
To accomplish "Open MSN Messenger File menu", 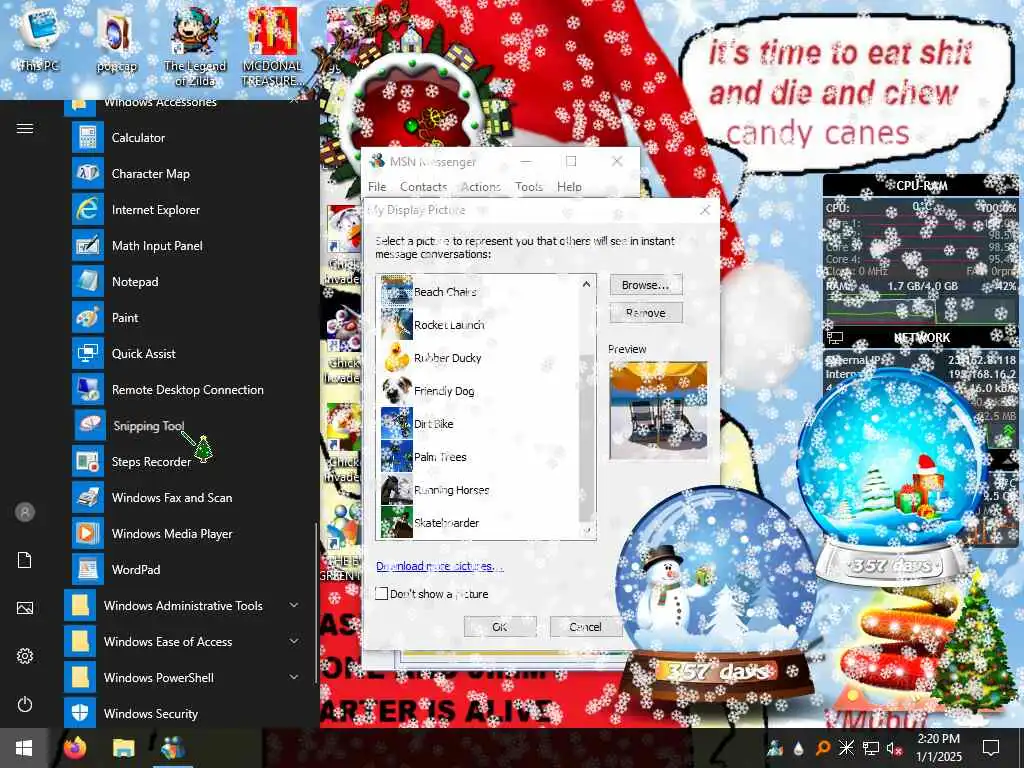I will 377,187.
